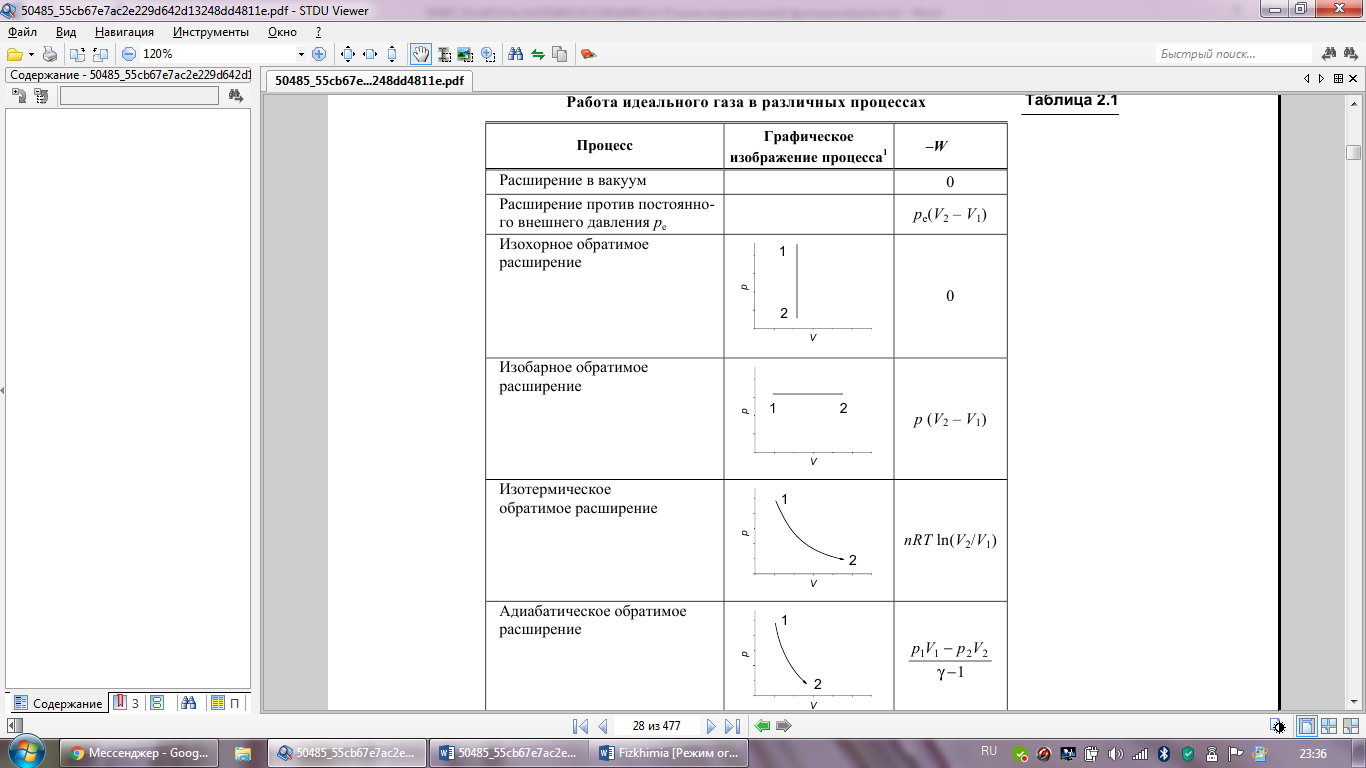Screen dimensions: 1366x768
Task: Fit the page to window width
Action: 370,54
